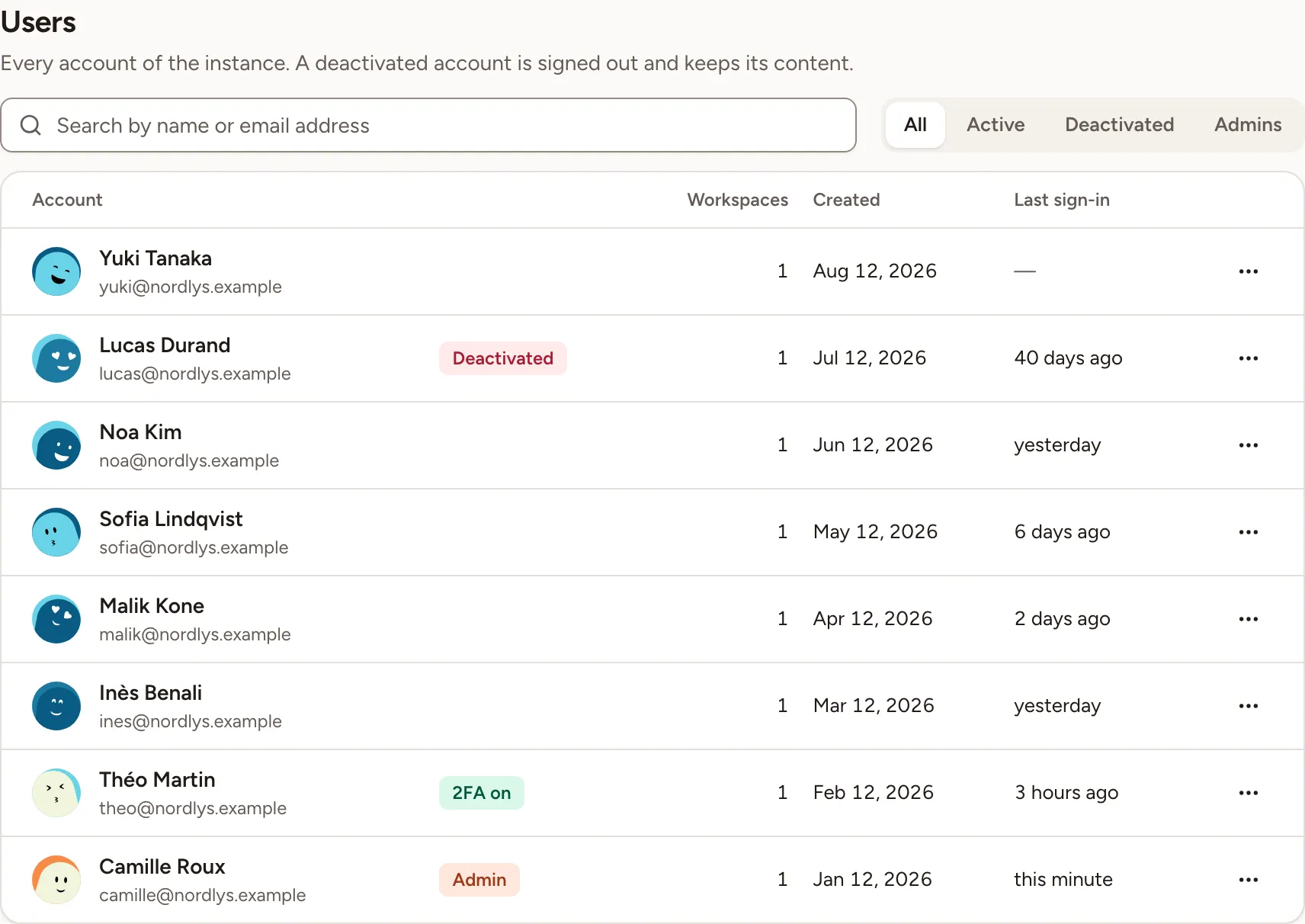Click the 40 days ago sign-in value

click(1068, 358)
